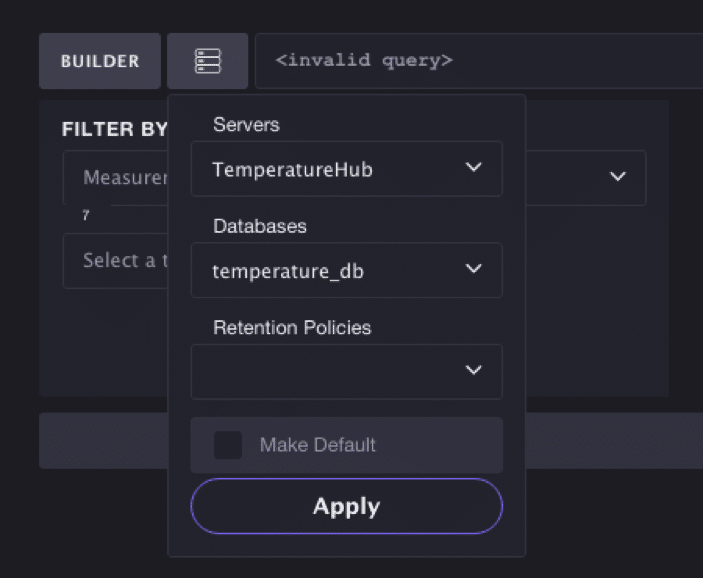Check the Make Default checkbox
The image size is (703, 578).
click(228, 445)
